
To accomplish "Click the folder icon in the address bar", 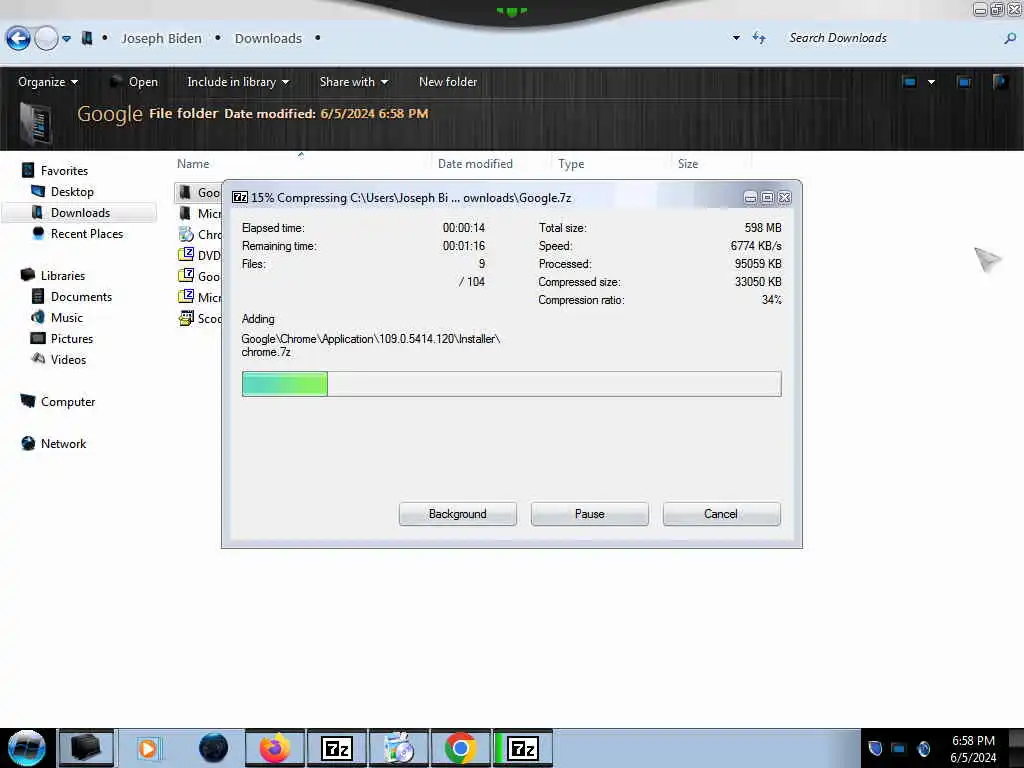I will [87, 39].
